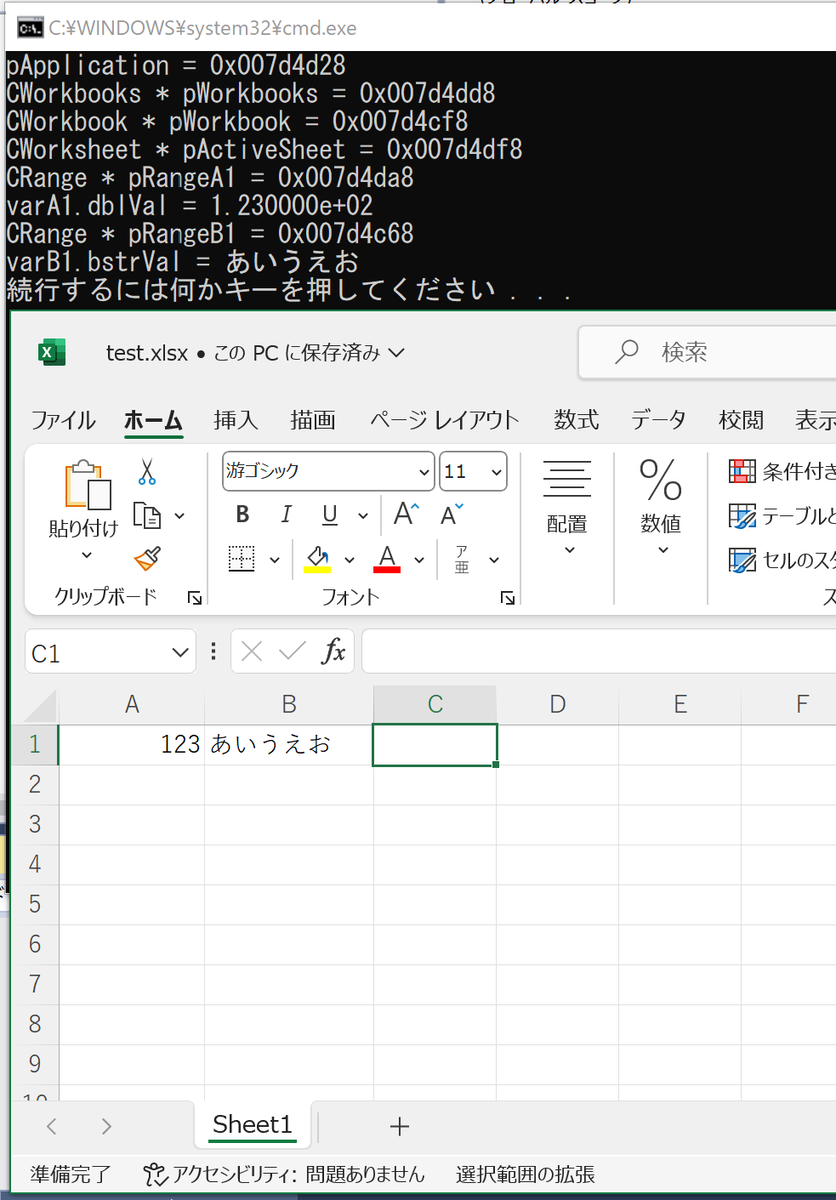Screen dimensions: 836x1200
Task: Click the Cut scissors icon
Action: coord(148,472)
